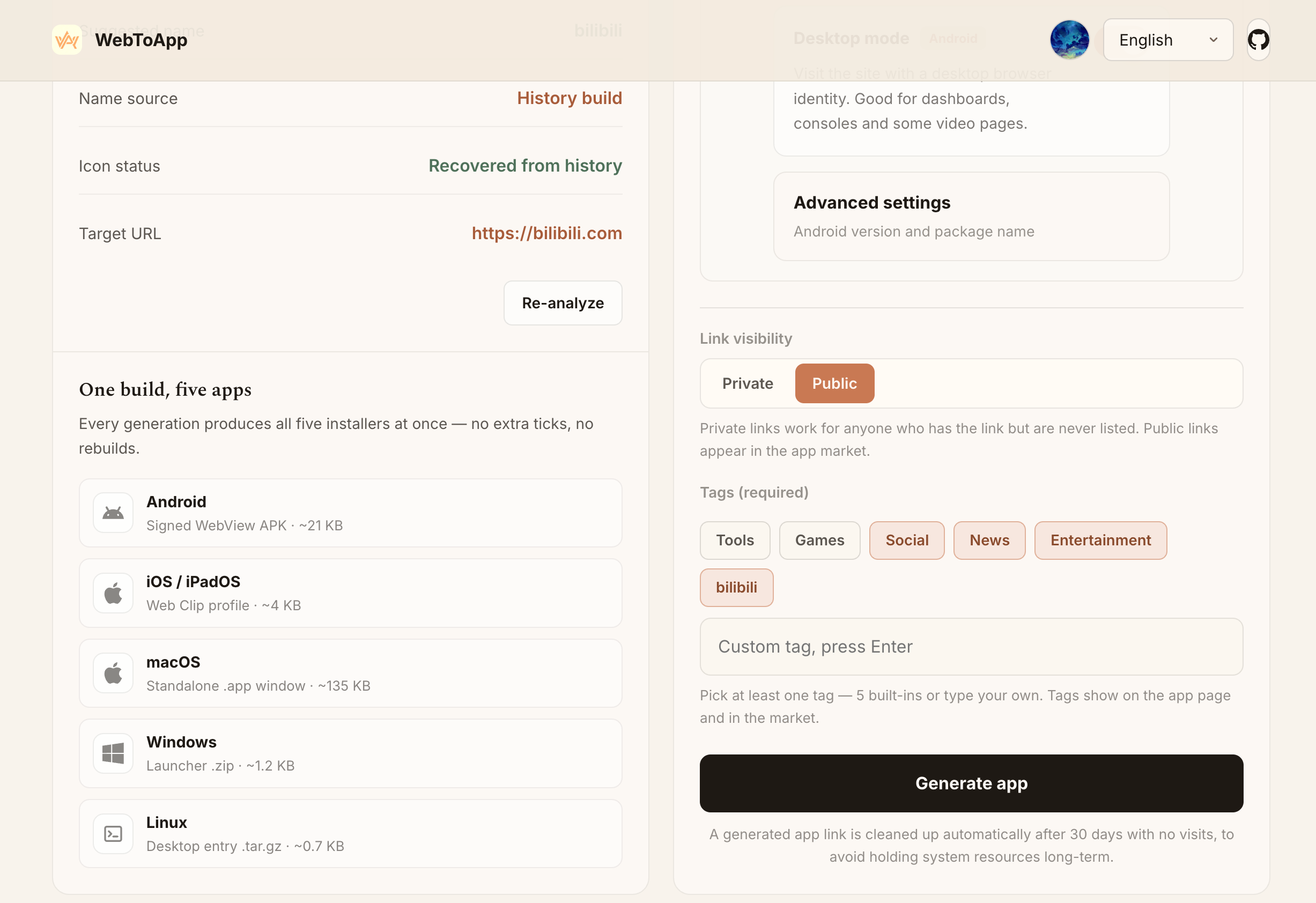Open the GitHub repository icon
Image resolution: width=1316 pixels, height=903 pixels.
pyautogui.click(x=1258, y=40)
